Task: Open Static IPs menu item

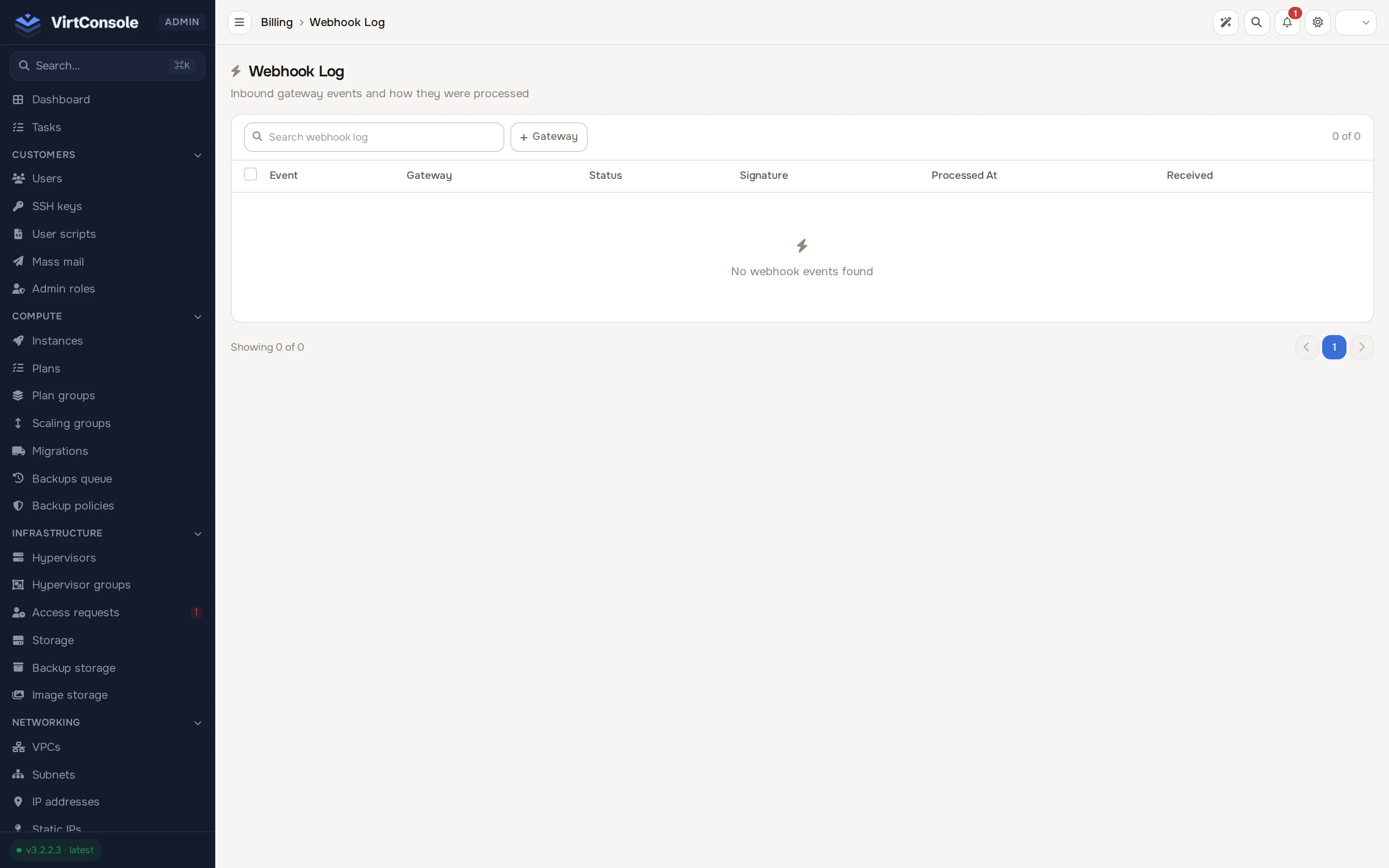Action: click(x=107, y=829)
